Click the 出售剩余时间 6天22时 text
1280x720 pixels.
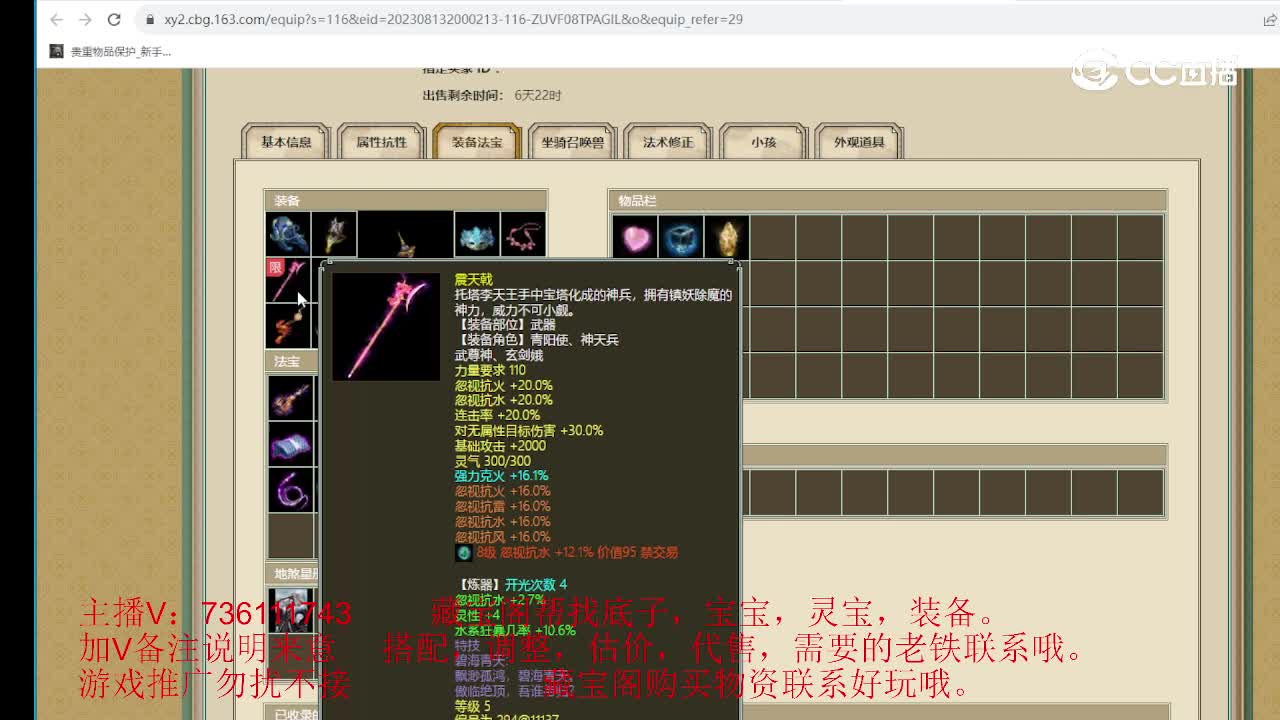tap(492, 95)
